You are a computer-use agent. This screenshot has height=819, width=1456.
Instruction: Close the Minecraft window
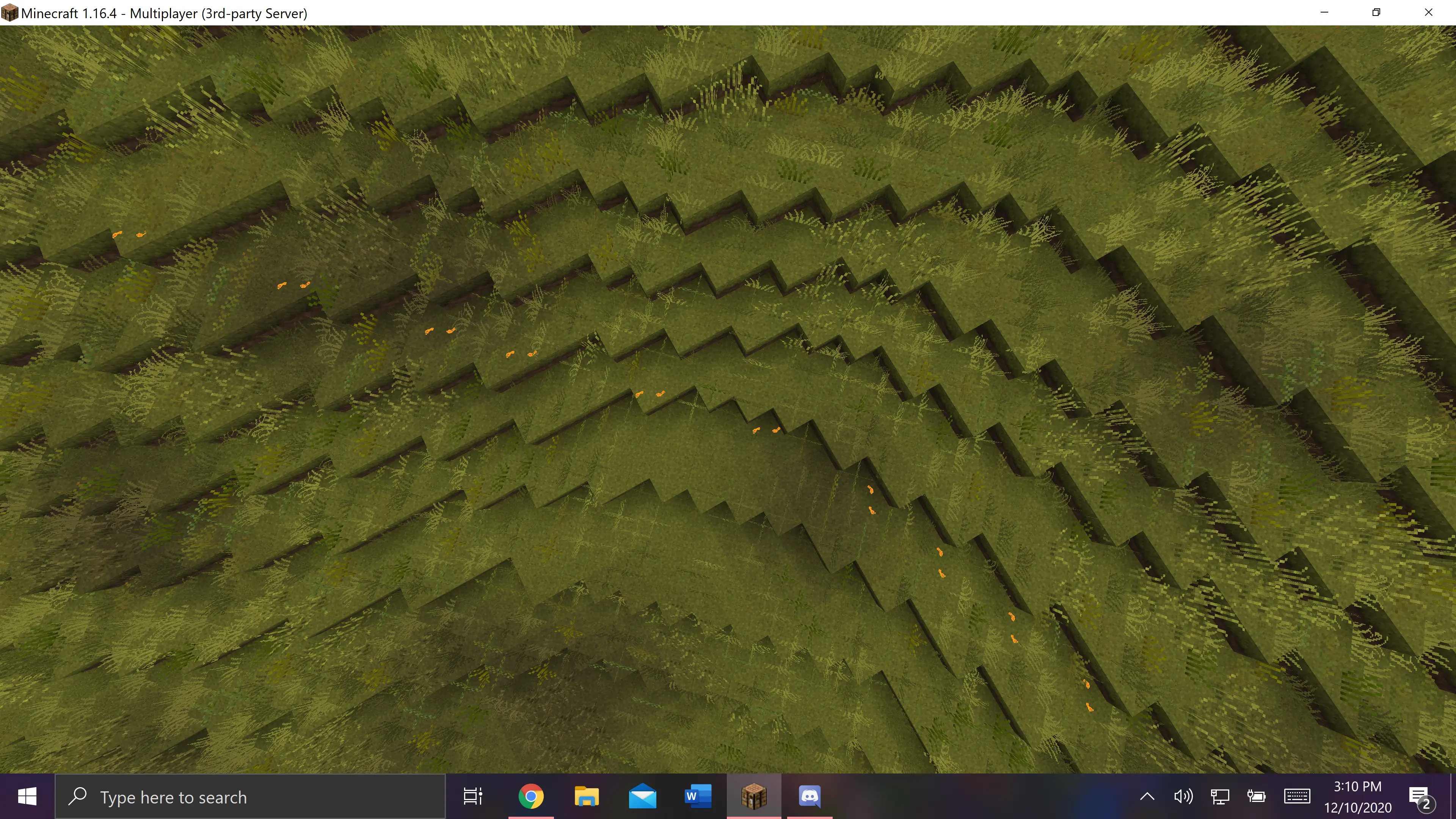coord(1428,13)
